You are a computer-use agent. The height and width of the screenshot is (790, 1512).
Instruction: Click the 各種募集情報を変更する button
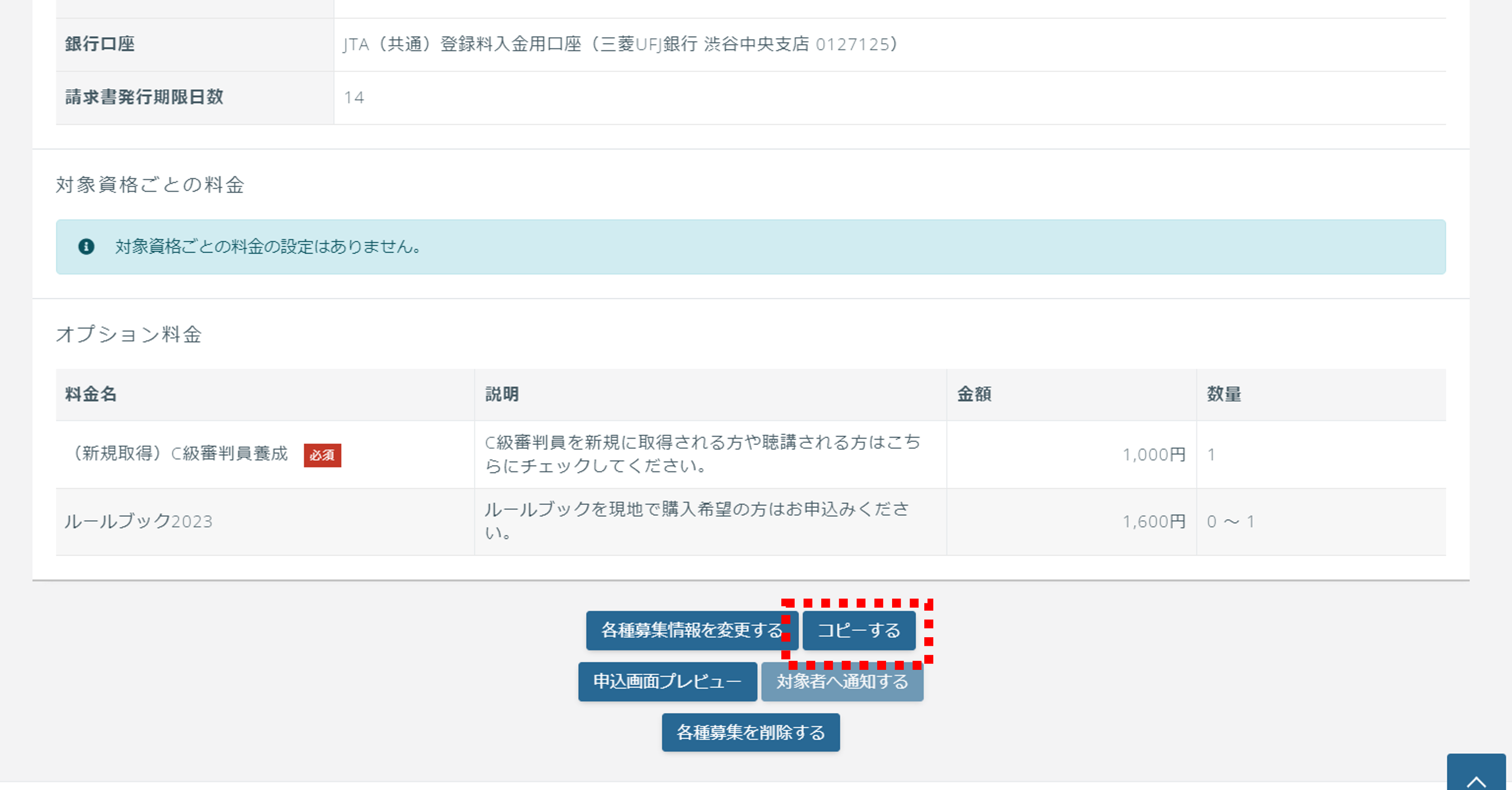point(692,630)
